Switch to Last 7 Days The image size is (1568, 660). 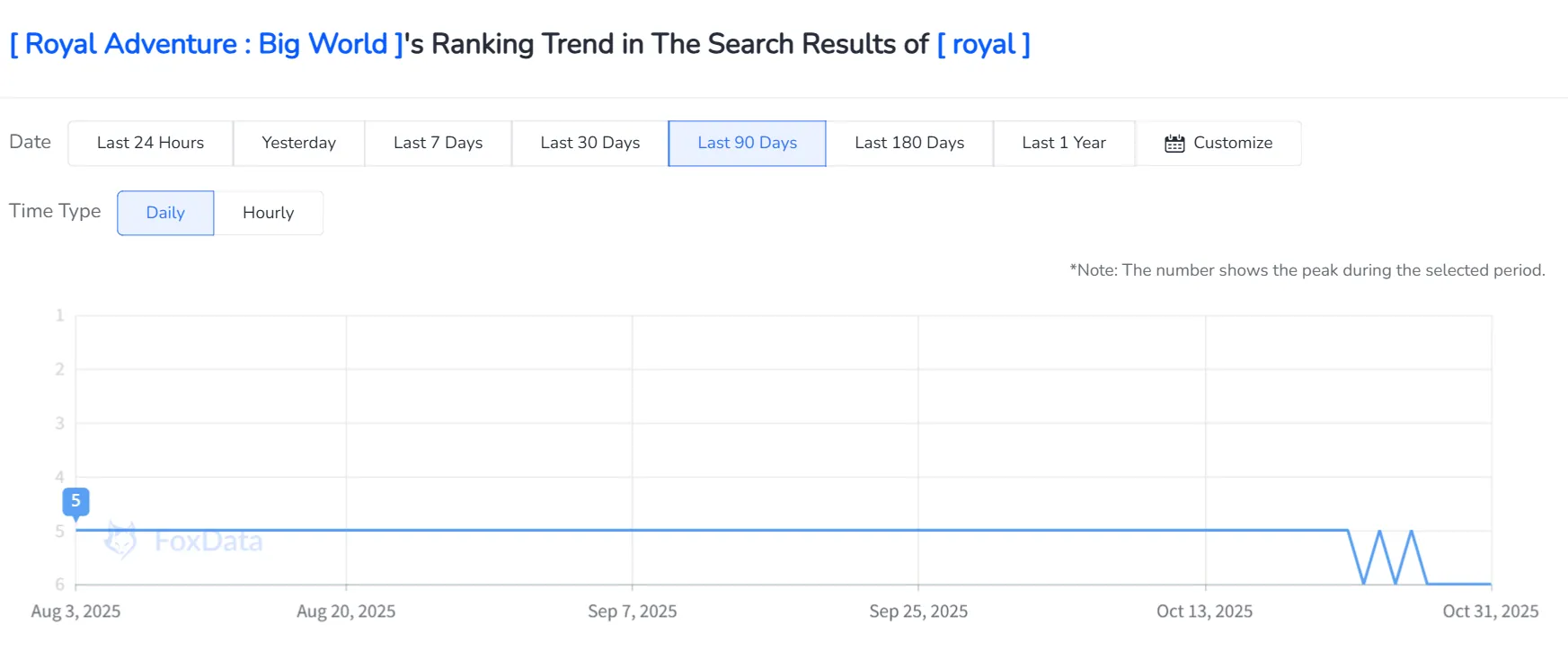click(x=438, y=144)
